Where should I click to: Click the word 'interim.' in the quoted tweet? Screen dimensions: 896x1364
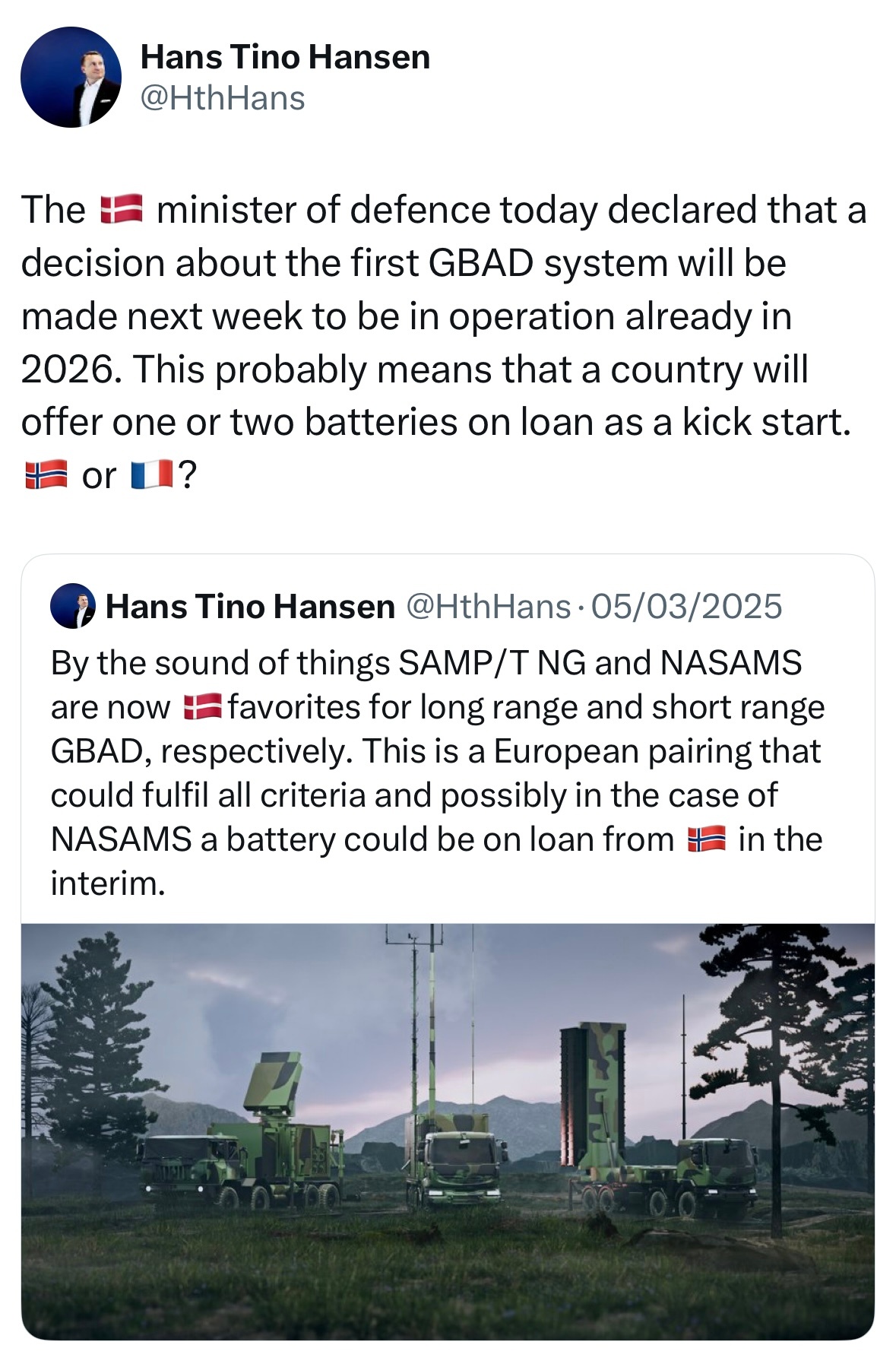pos(108,883)
